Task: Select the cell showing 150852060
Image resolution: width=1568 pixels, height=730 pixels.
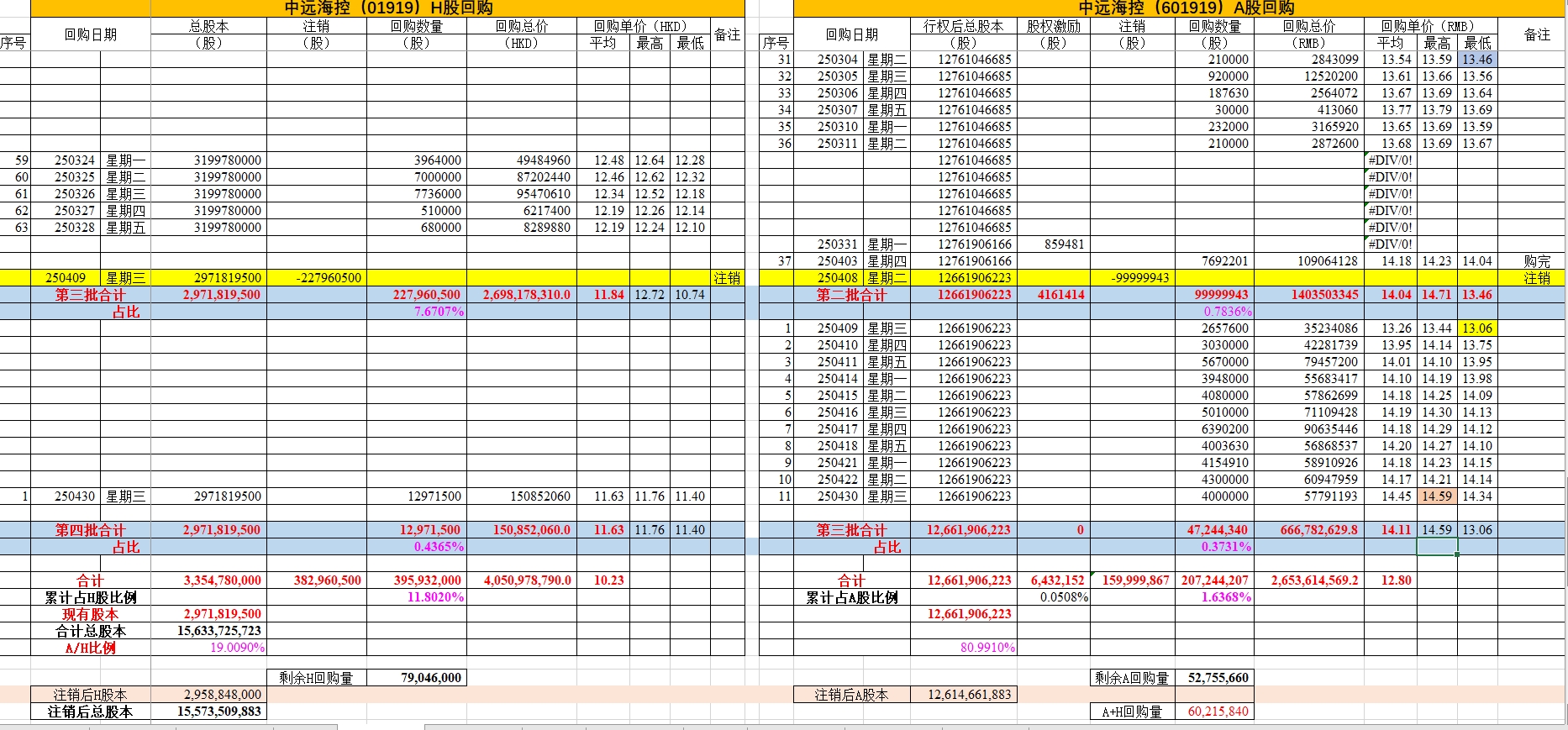Action: click(522, 496)
